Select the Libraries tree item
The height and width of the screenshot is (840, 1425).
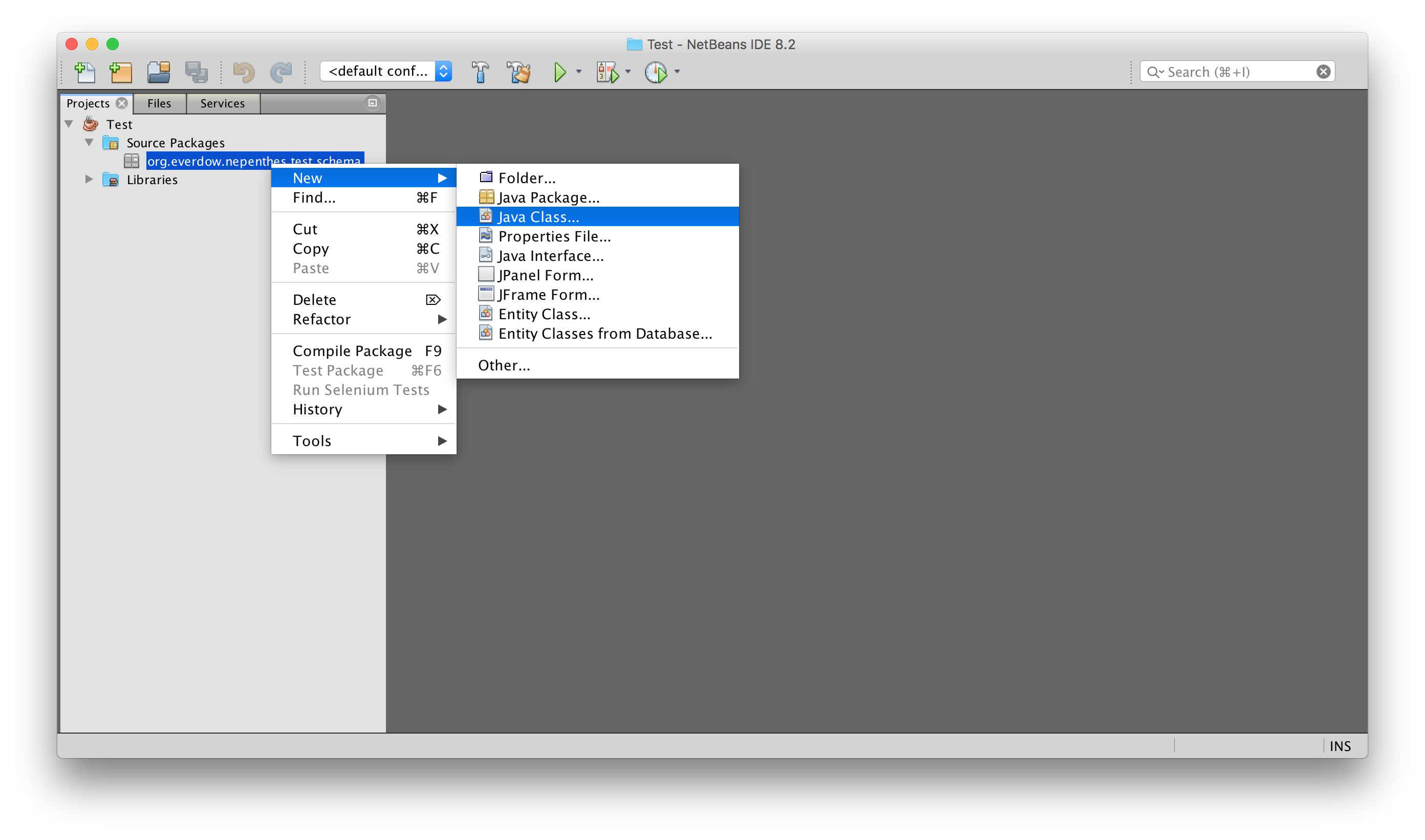tap(152, 180)
